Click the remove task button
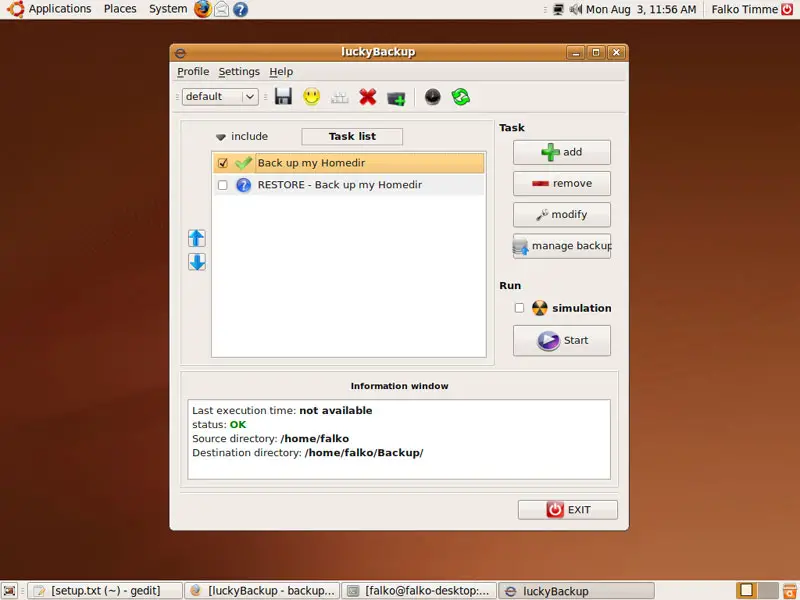Viewport: 800px width, 600px height. (562, 183)
